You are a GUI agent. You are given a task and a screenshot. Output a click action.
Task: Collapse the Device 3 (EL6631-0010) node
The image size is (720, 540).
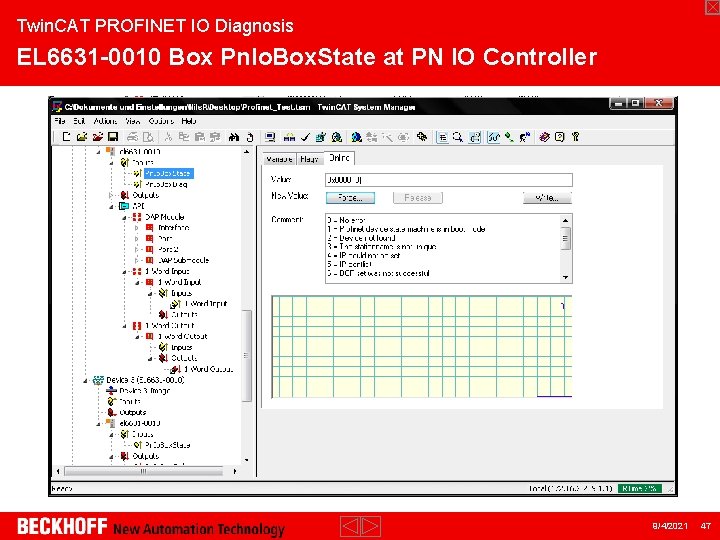pyautogui.click(x=85, y=381)
